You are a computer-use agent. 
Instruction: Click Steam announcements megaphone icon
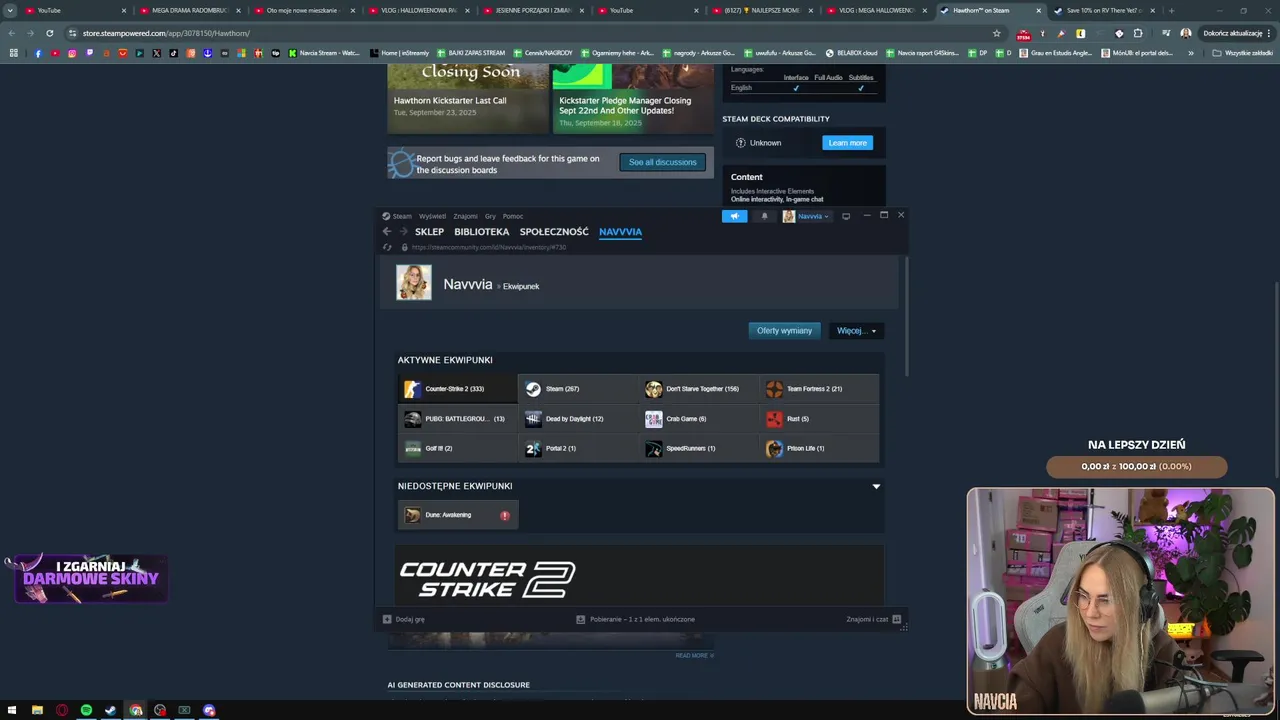734,216
